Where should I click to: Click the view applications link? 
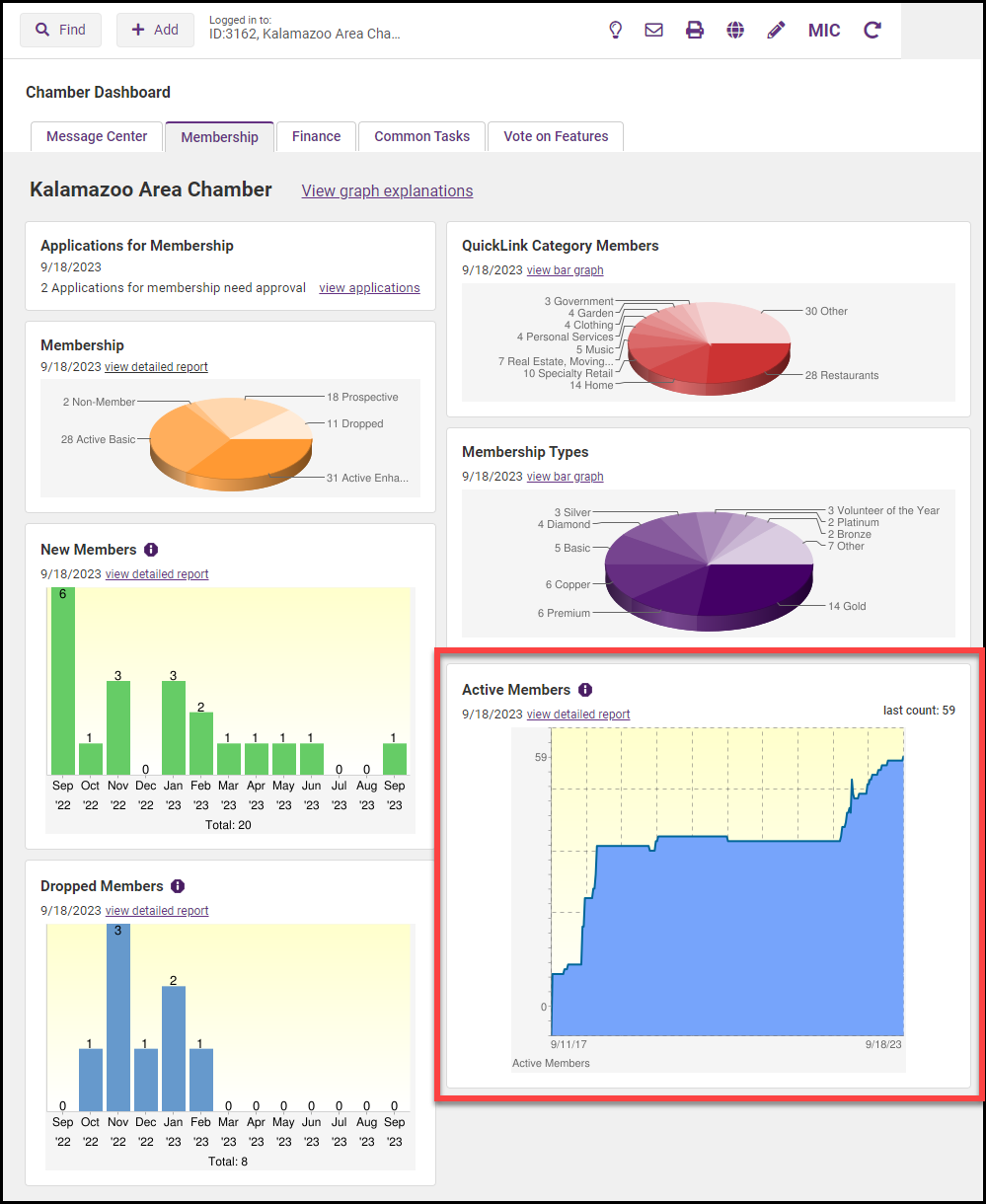(x=369, y=288)
